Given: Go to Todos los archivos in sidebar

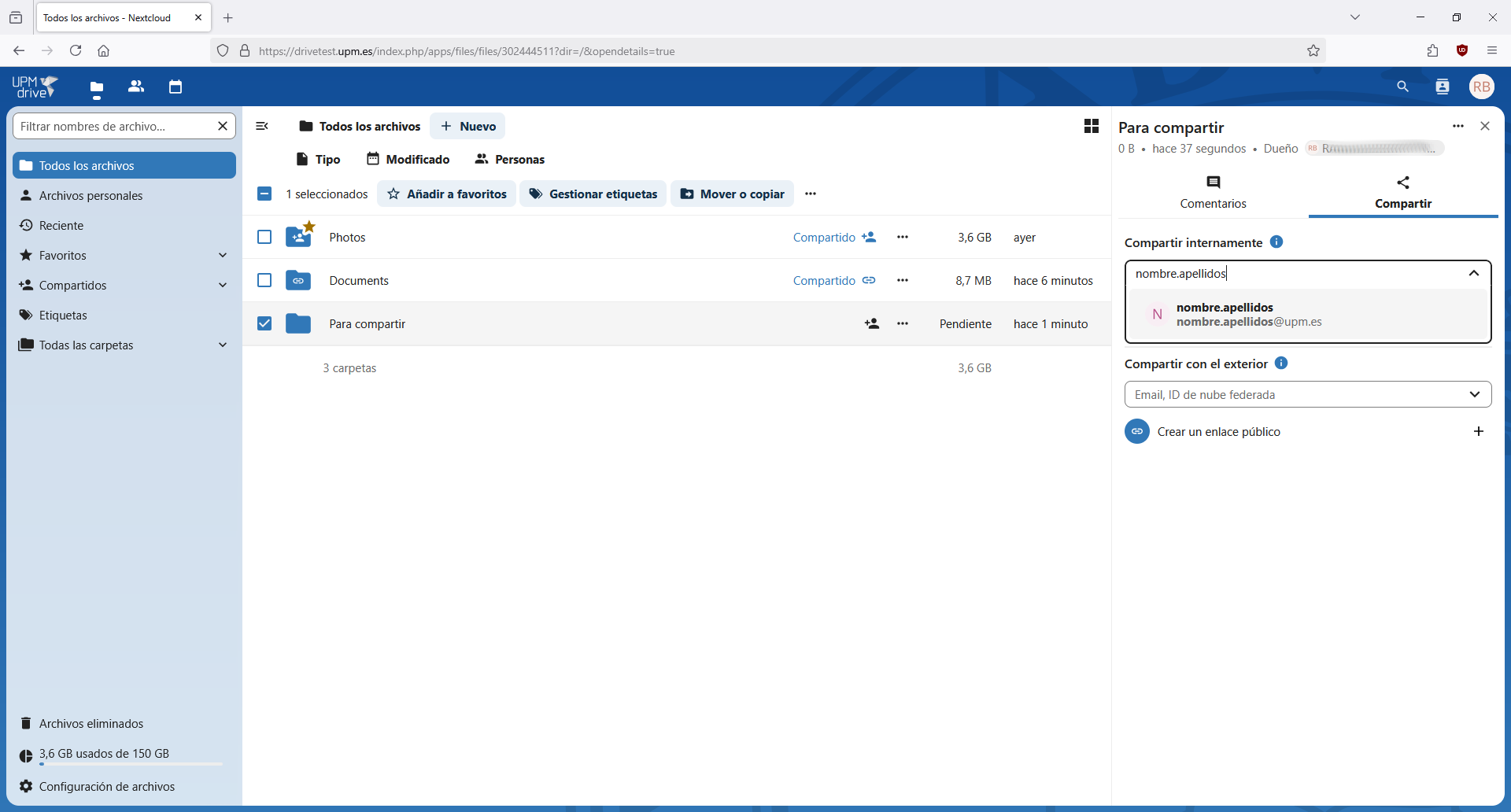Looking at the screenshot, I should pyautogui.click(x=124, y=165).
